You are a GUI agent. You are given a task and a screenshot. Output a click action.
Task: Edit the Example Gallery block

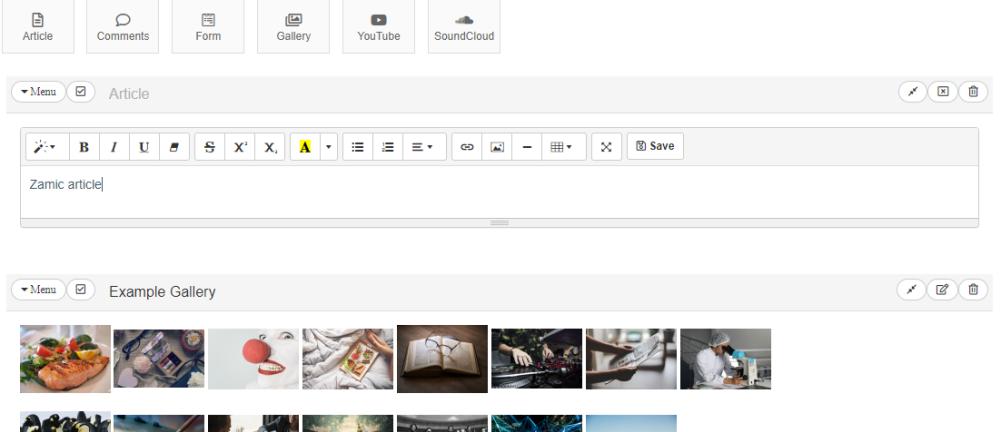click(x=942, y=290)
